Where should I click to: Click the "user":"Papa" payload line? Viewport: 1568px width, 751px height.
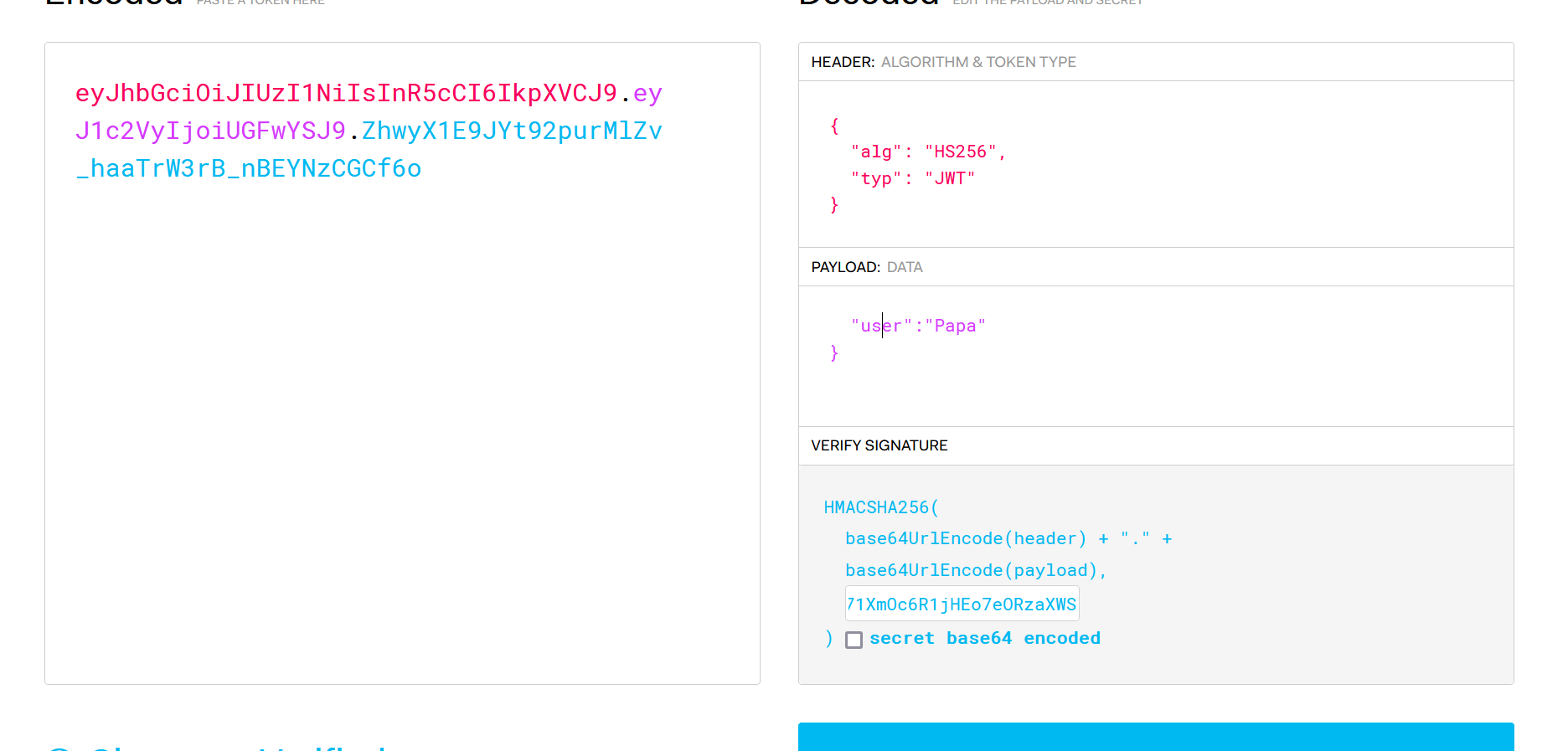[x=918, y=326]
